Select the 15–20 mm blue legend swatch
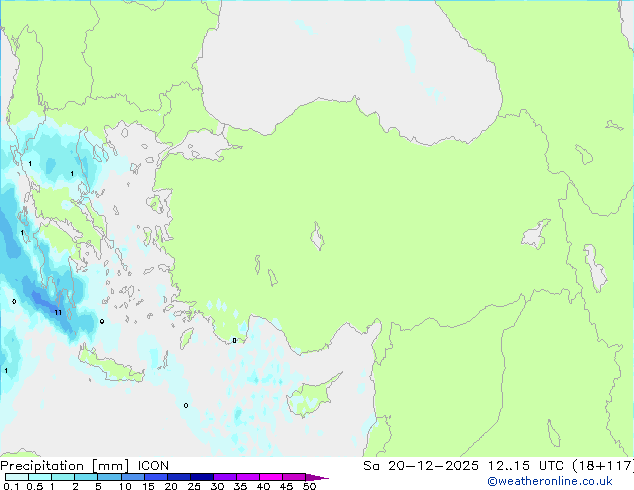Viewport: 634px width, 490px height. (x=156, y=477)
